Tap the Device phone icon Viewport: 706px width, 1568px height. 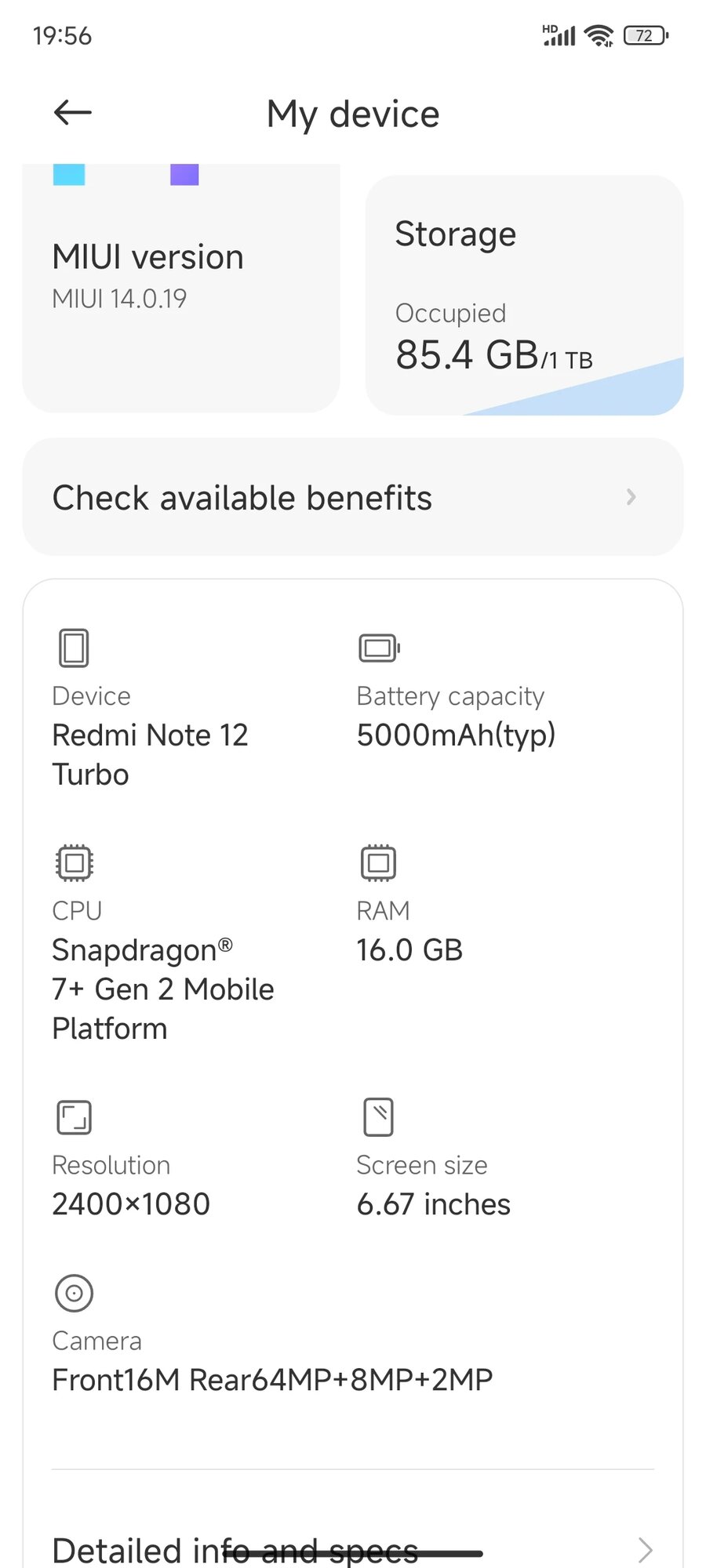coord(74,648)
